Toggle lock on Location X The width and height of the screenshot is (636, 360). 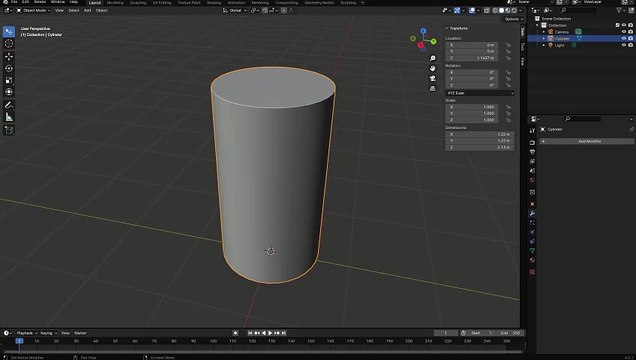point(508,45)
